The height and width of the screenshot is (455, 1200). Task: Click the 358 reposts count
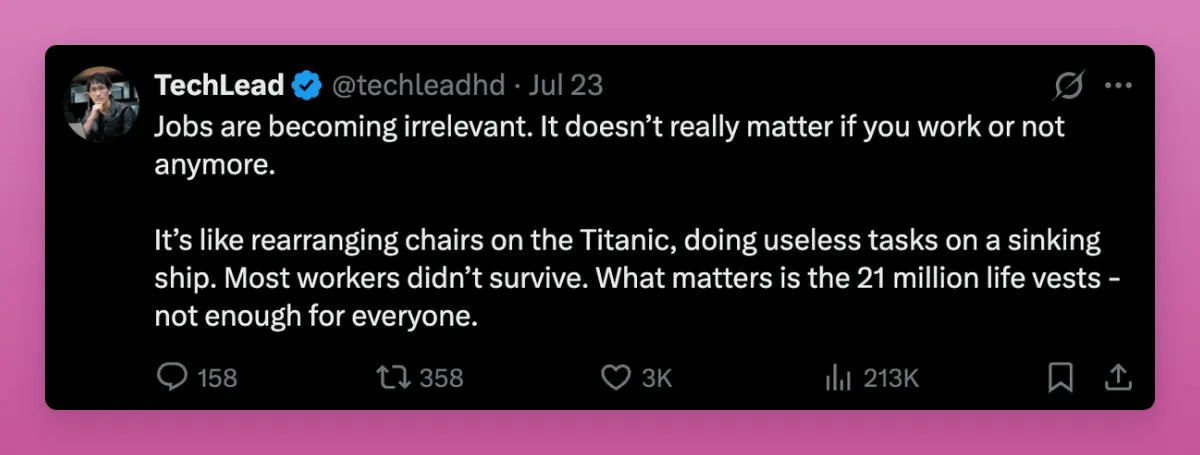pyautogui.click(x=441, y=378)
